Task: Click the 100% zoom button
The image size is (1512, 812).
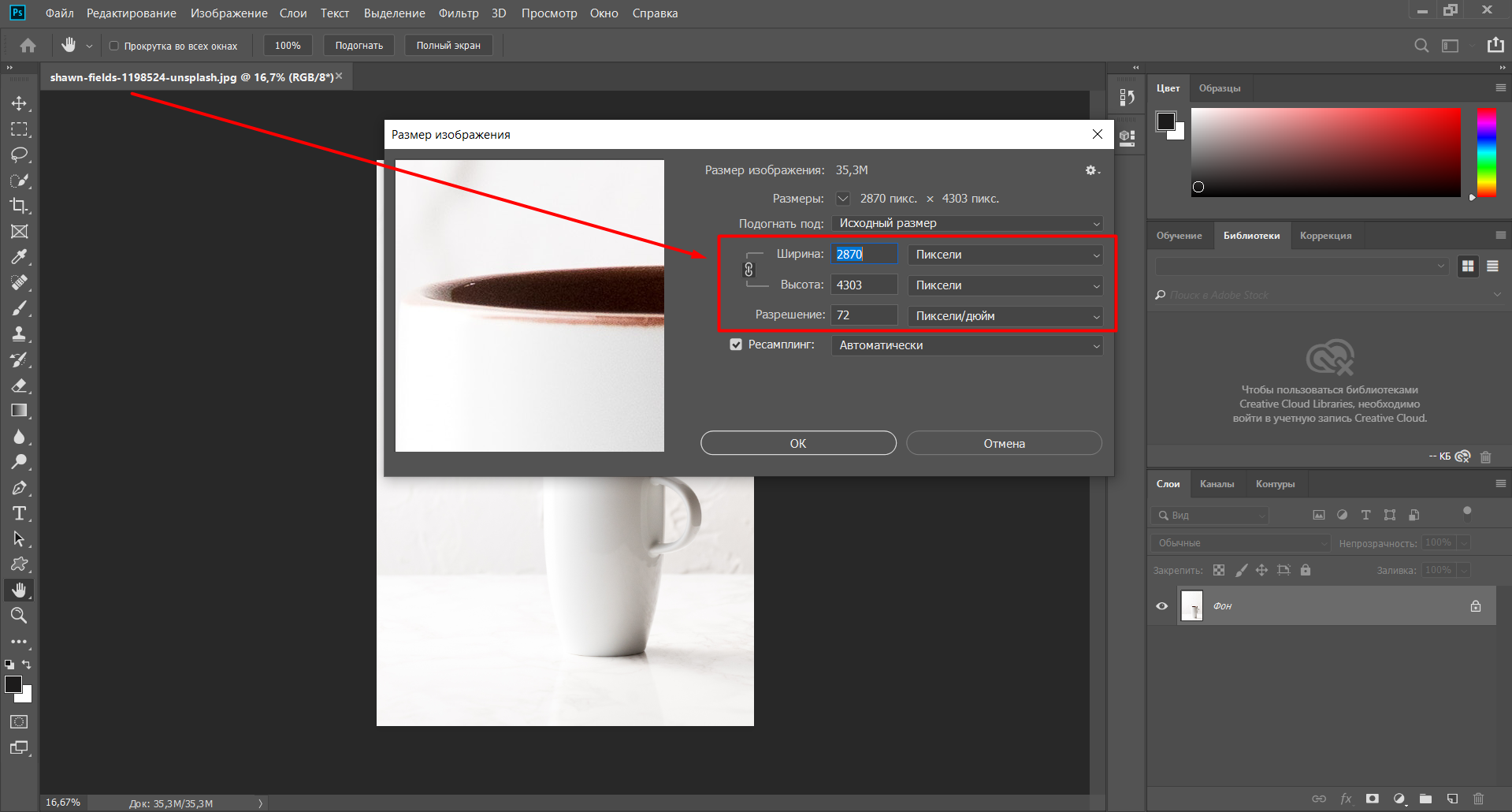Action: tap(288, 46)
